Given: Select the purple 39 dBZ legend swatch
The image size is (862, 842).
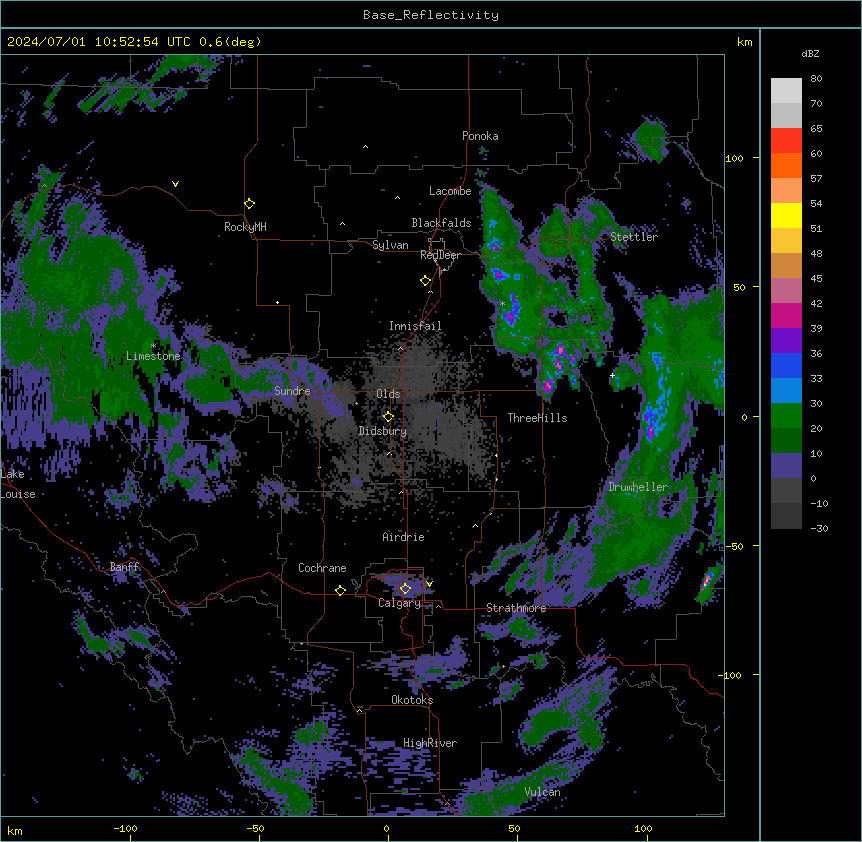Looking at the screenshot, I should 786,340.
